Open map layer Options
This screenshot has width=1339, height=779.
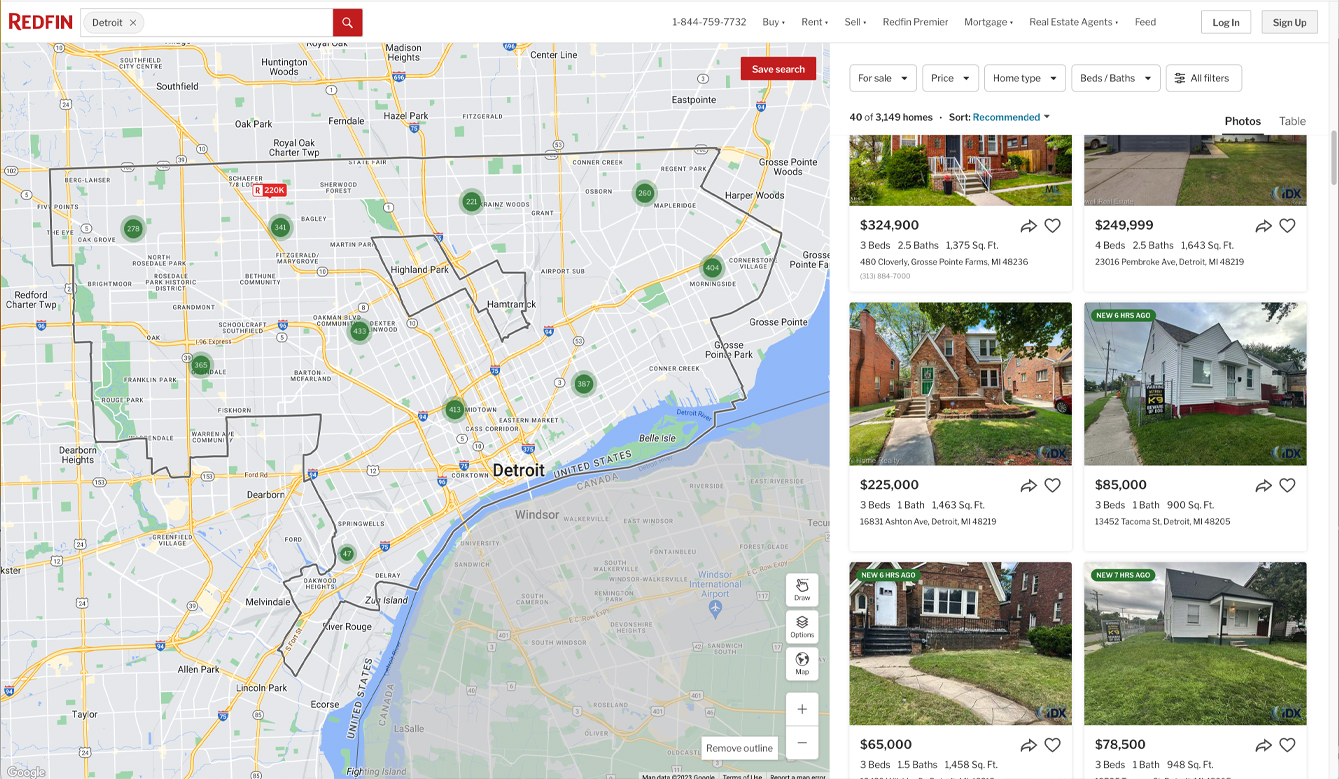tap(802, 626)
